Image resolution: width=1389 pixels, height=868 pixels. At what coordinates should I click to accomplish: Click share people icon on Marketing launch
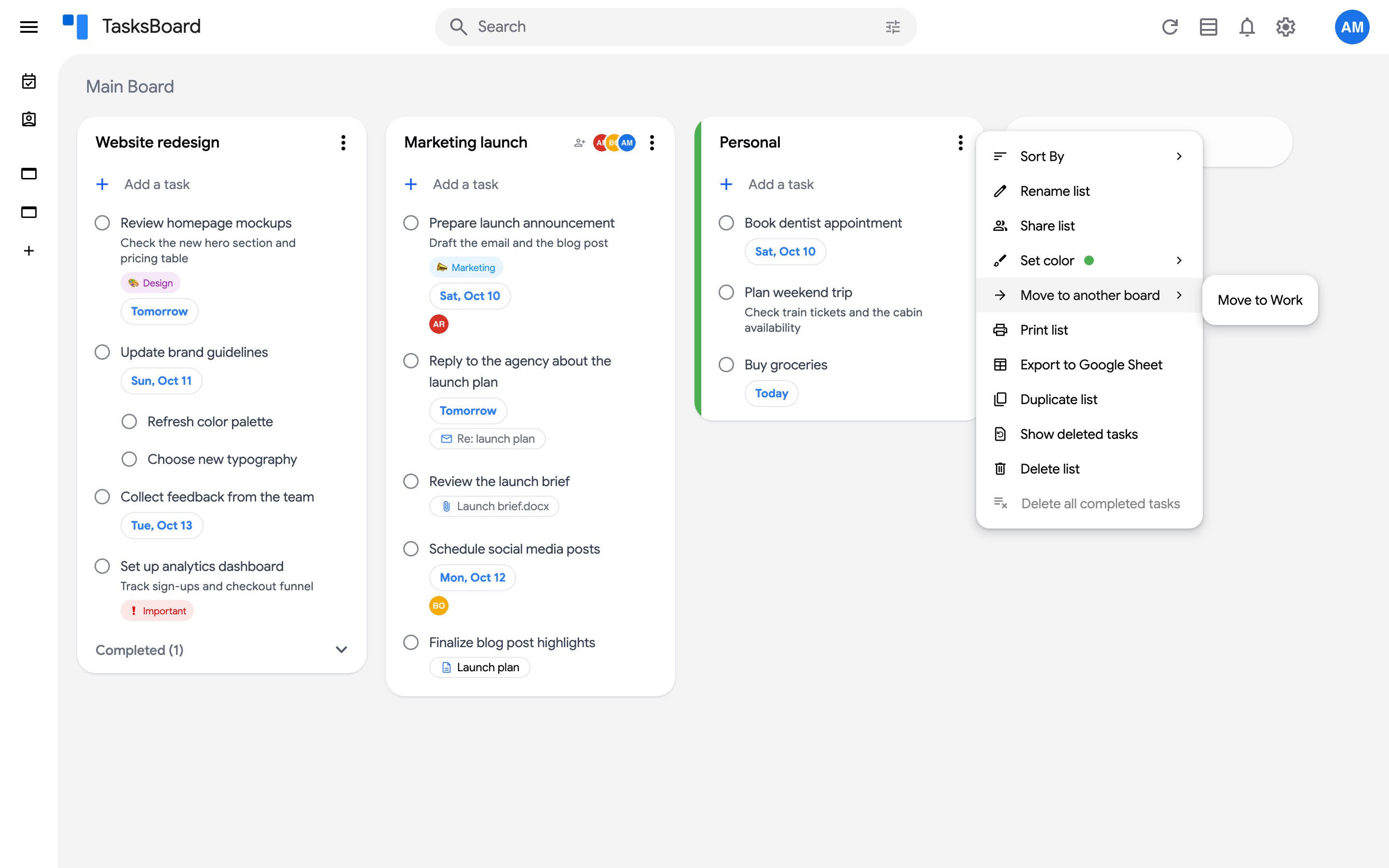579,142
